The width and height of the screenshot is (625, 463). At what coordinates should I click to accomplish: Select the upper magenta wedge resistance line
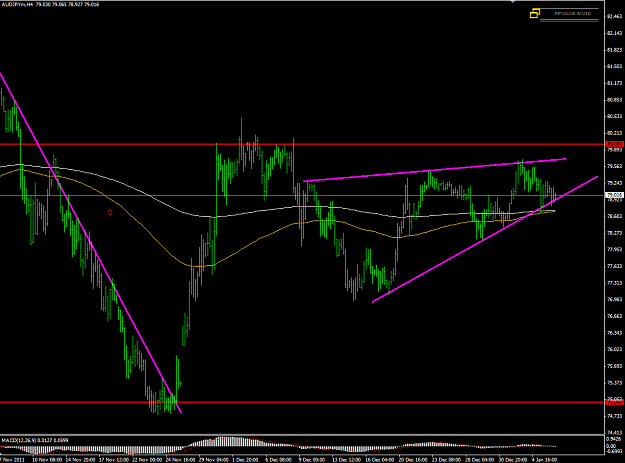point(434,170)
